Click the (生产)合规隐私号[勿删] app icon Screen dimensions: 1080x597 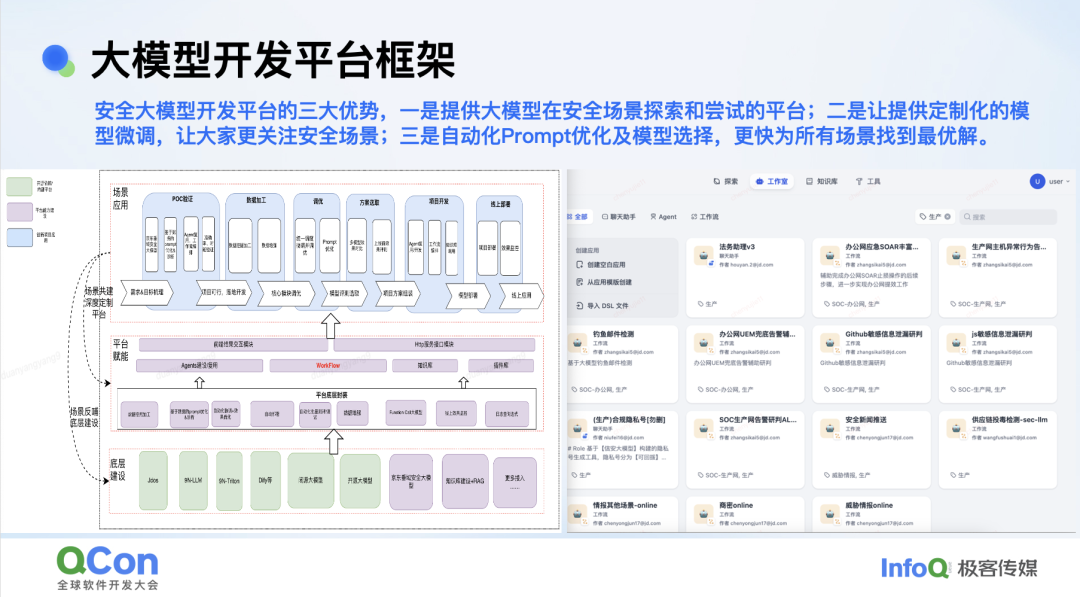pyautogui.click(x=577, y=428)
